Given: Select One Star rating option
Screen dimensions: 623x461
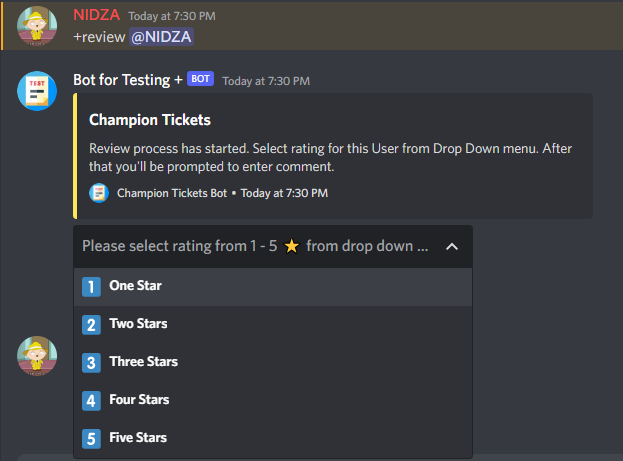Looking at the screenshot, I should click(x=135, y=286).
